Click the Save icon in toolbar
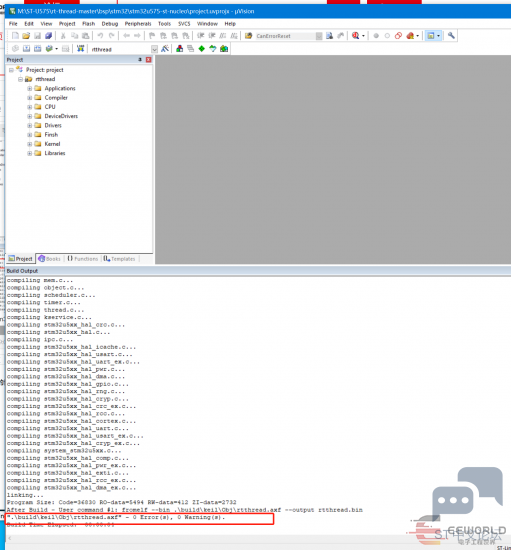This screenshot has height=550, width=511. [37, 36]
